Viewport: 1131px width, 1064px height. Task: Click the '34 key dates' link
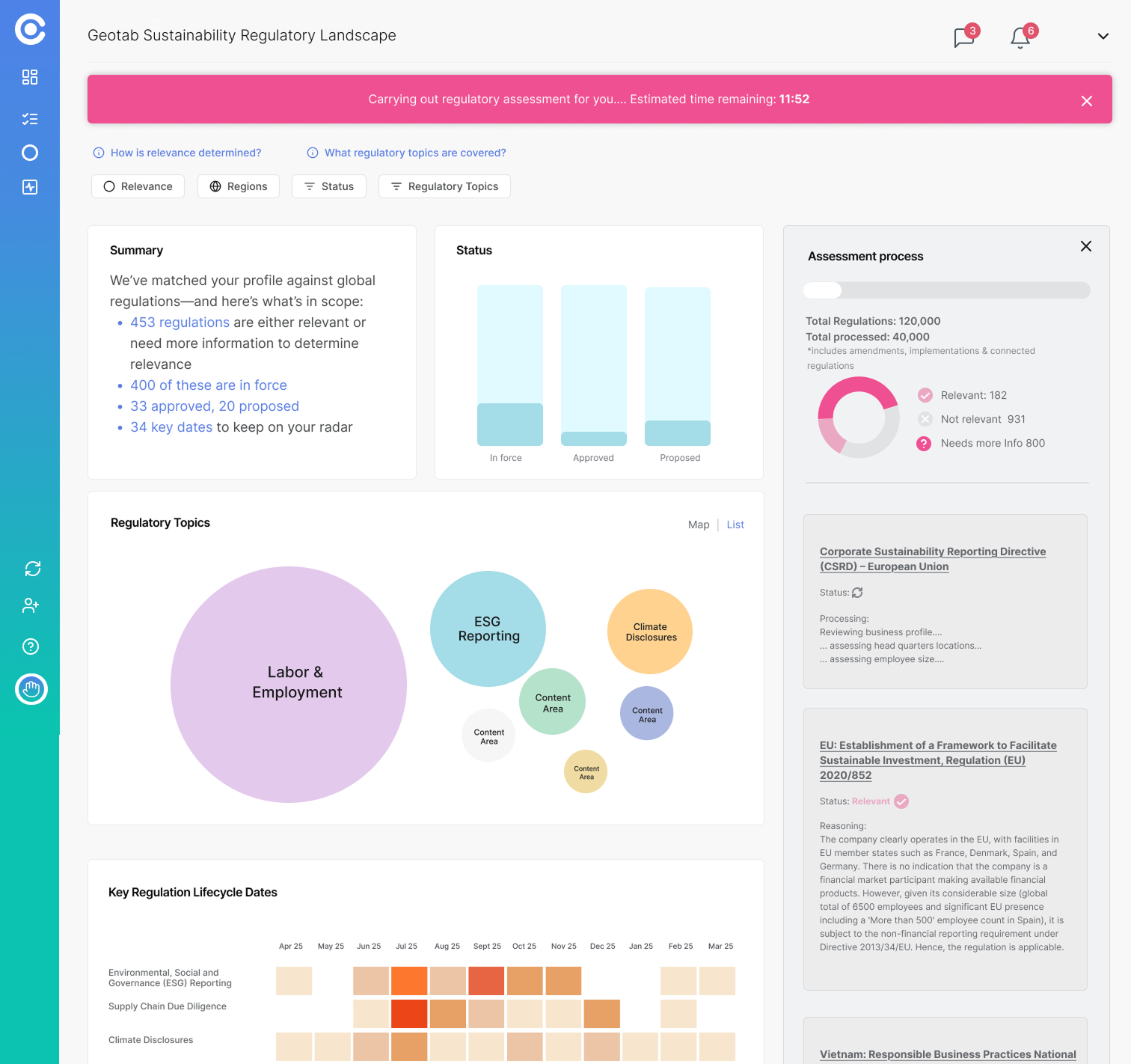[171, 427]
